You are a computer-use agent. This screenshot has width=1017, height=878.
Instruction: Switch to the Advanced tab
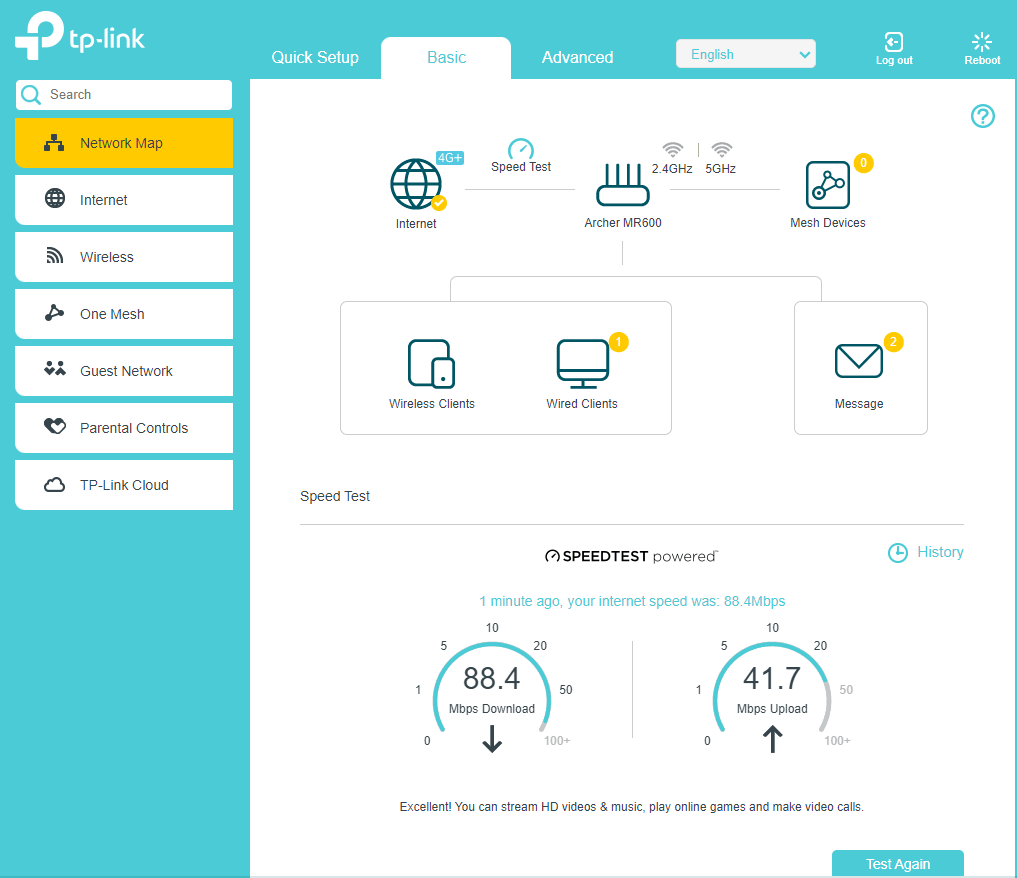[577, 57]
